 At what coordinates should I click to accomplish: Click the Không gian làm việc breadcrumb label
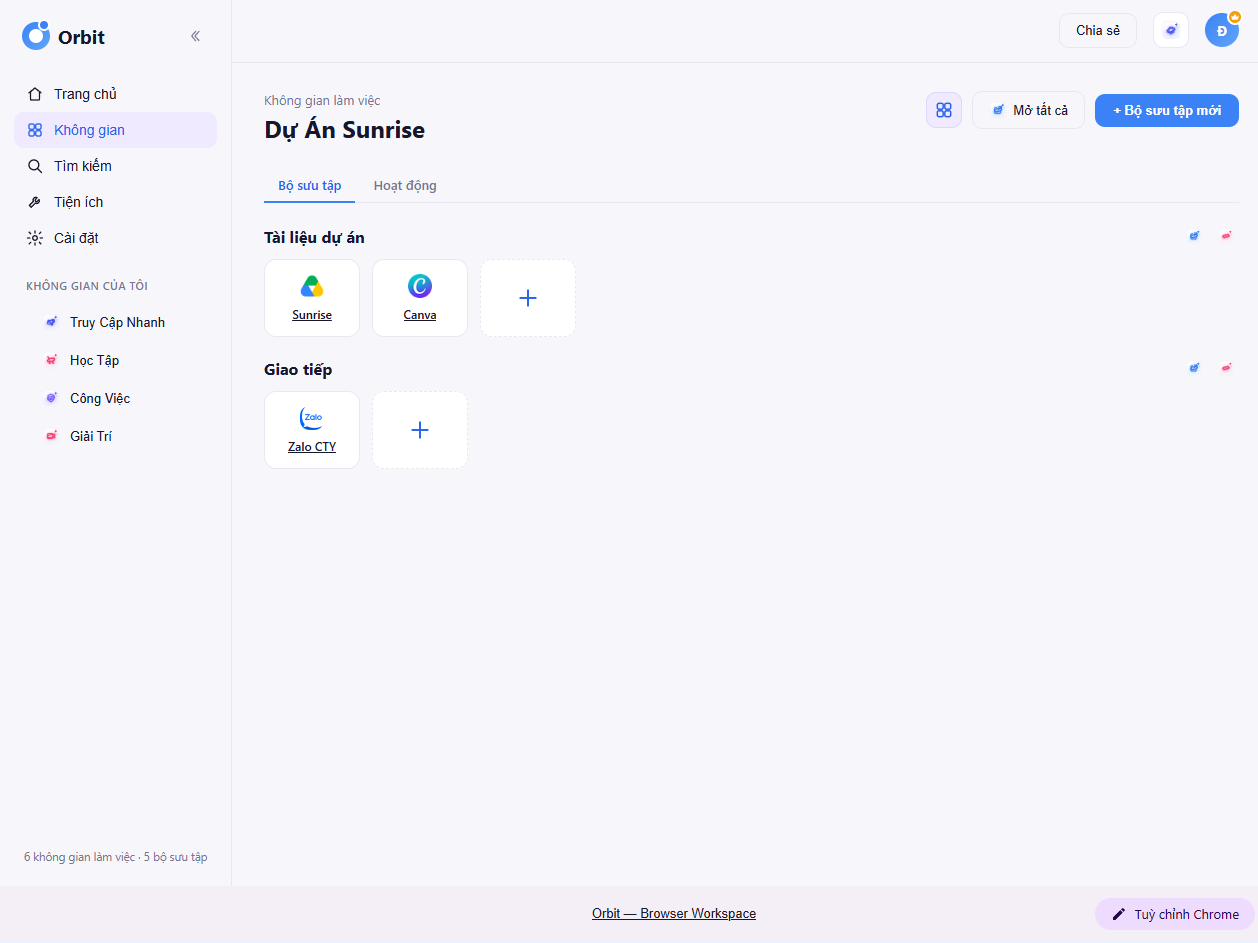tap(322, 101)
